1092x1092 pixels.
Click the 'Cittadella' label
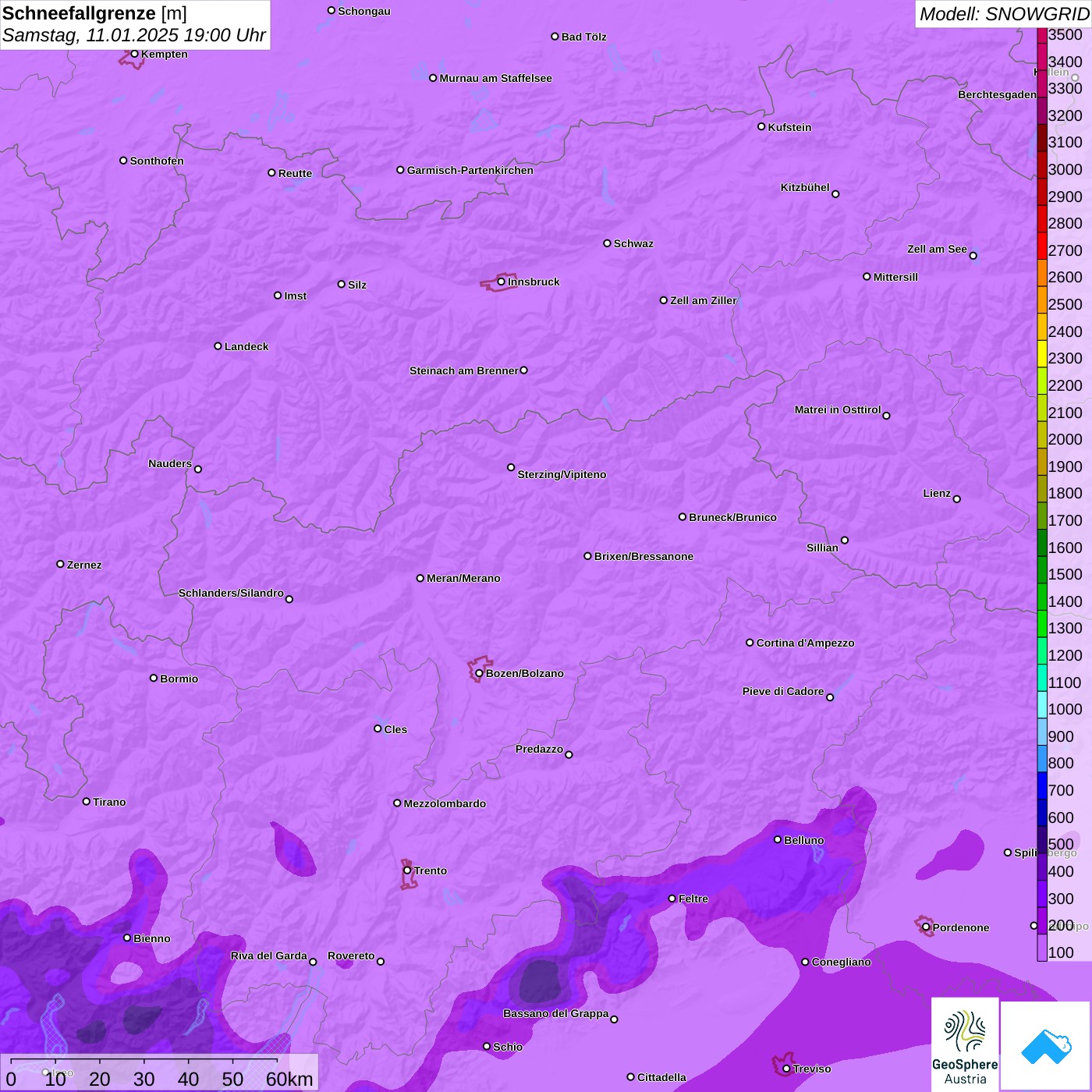(661, 1077)
